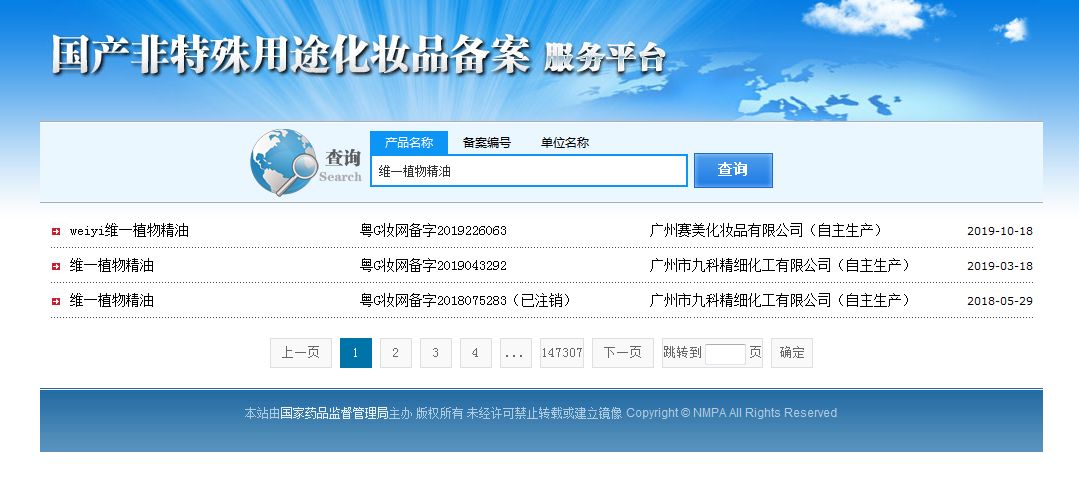Screen dimensions: 1079x496
Task: Switch to the 备案编号 tab
Action: pyautogui.click(x=486, y=143)
